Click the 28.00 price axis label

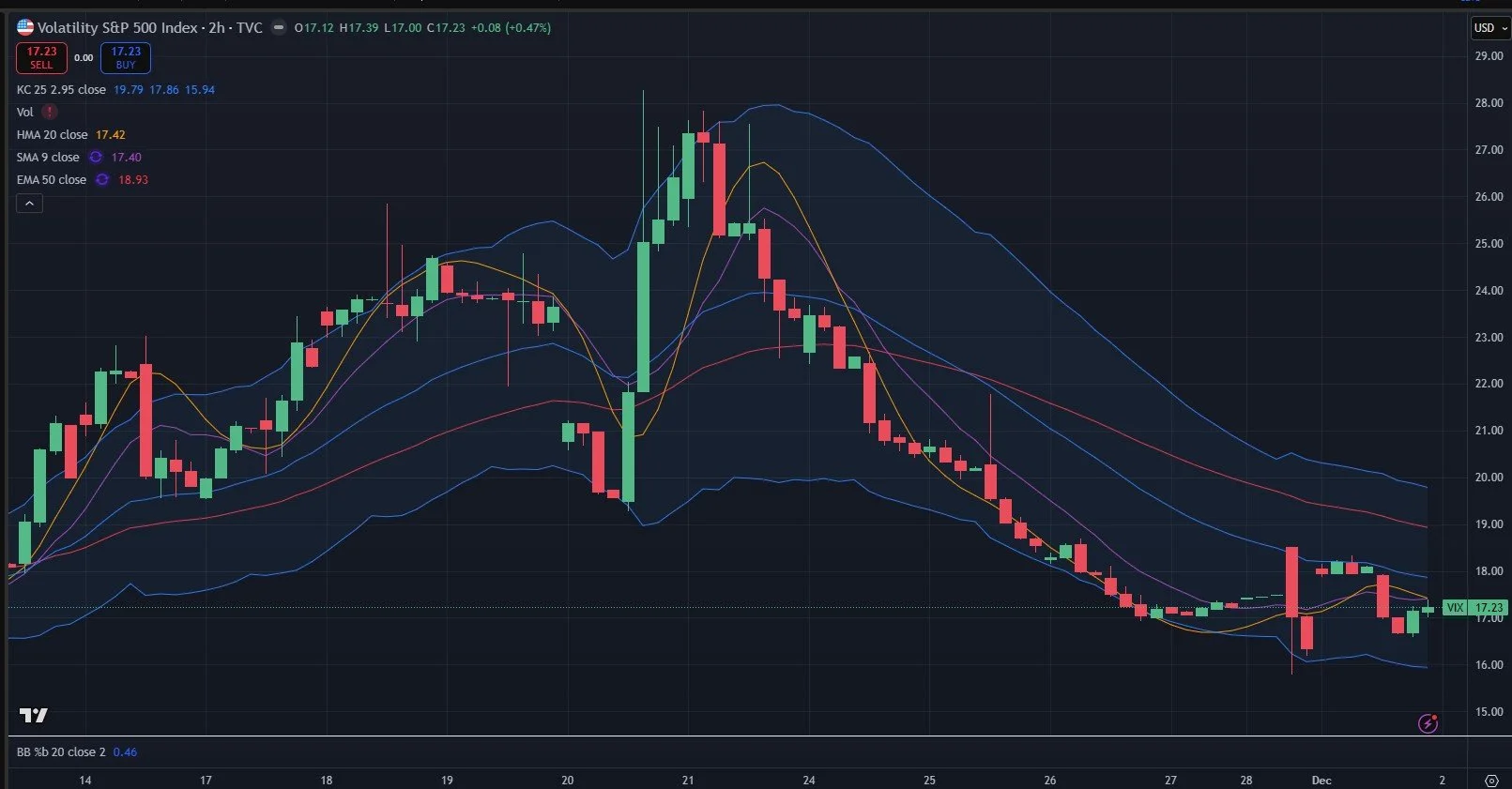coord(1489,103)
